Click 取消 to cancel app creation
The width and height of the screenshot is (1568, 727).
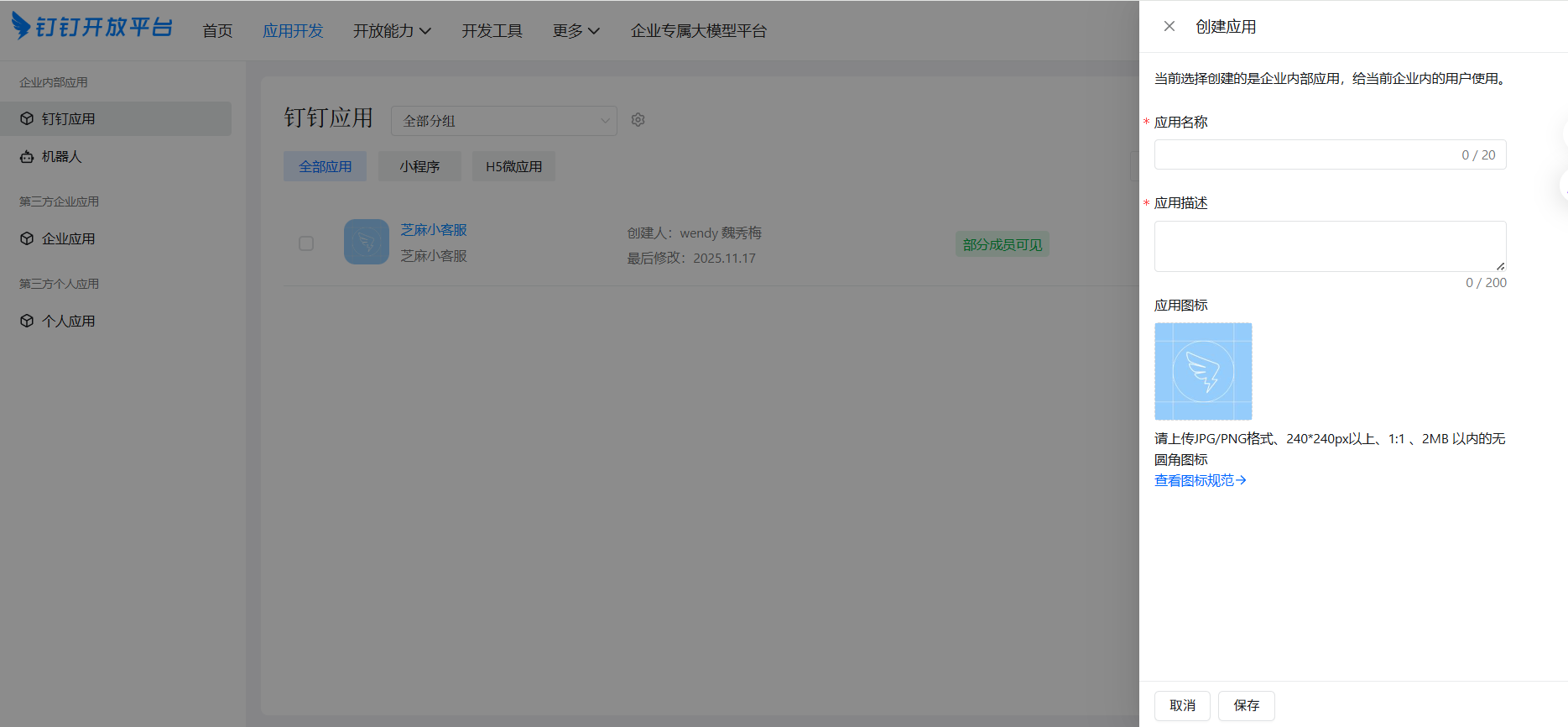pos(1182,706)
